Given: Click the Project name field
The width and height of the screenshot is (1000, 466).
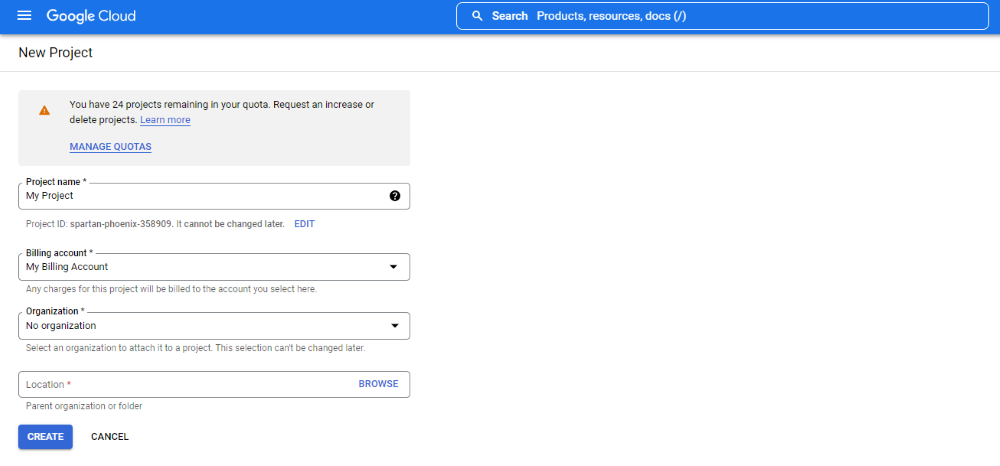Looking at the screenshot, I should 214,196.
